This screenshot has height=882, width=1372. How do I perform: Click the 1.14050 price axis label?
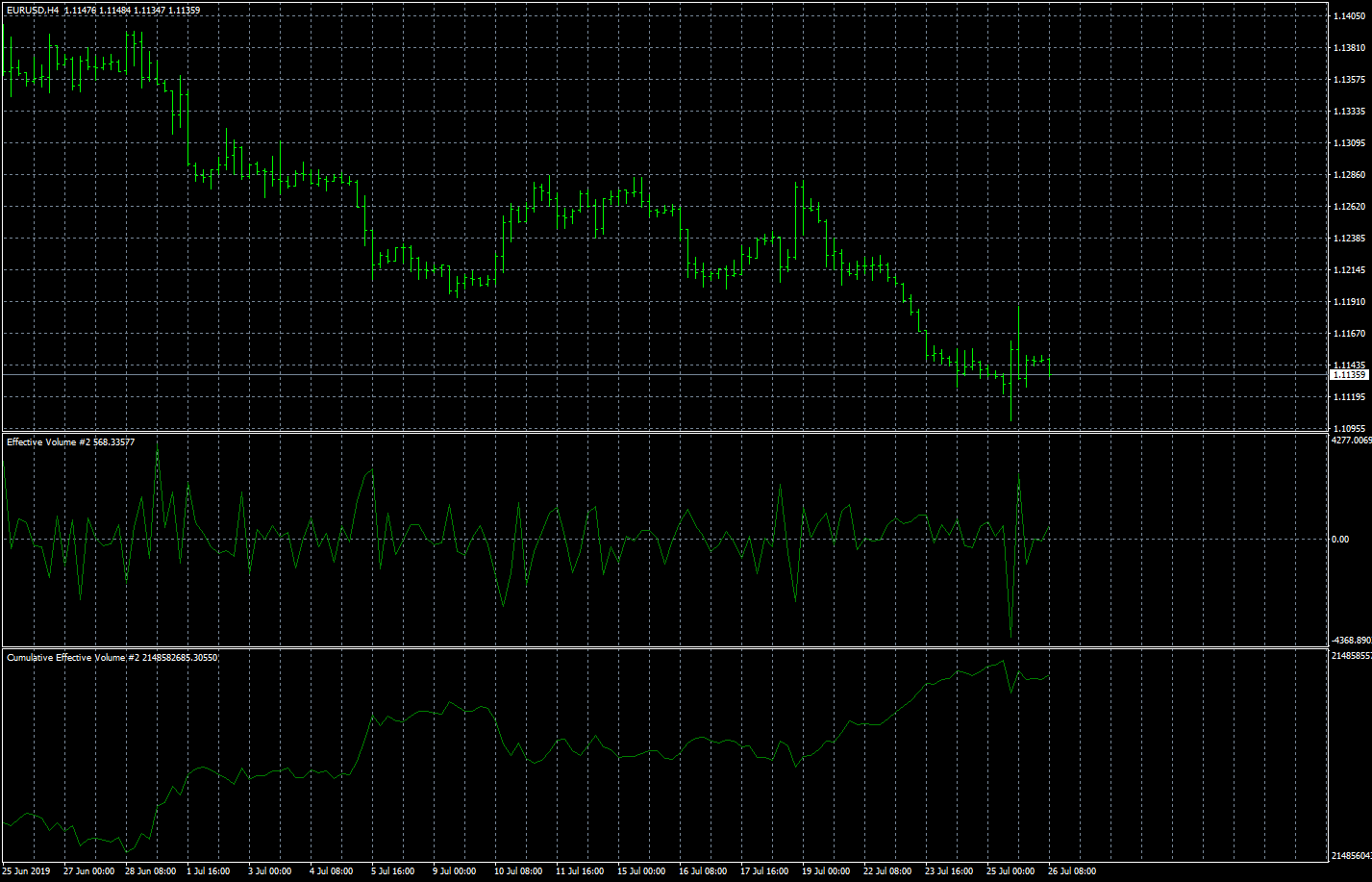pos(1351,15)
